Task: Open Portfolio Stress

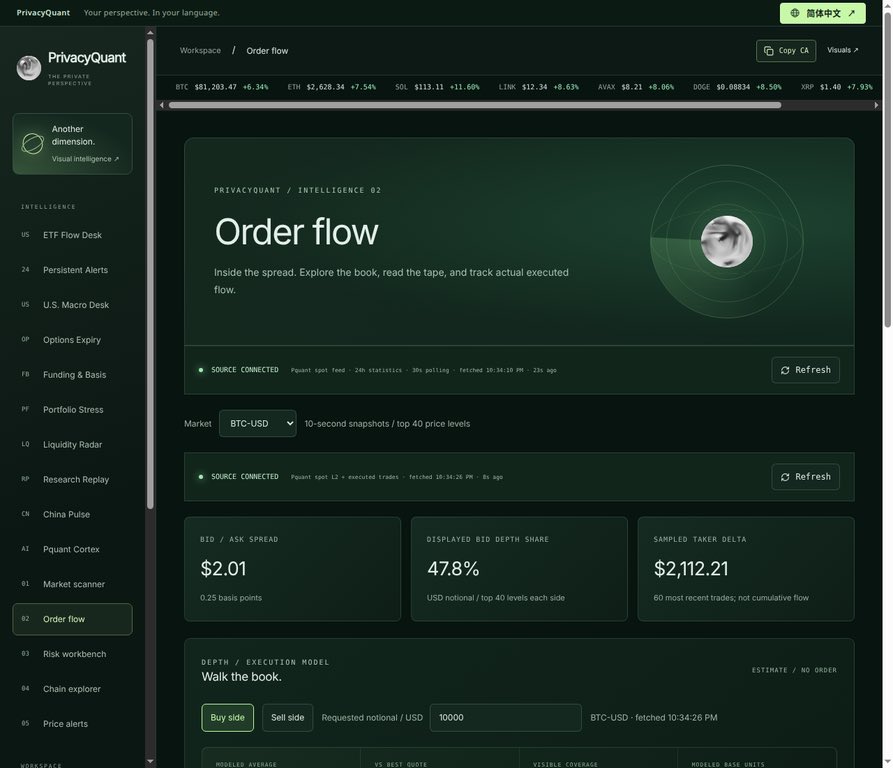Action: pos(72,410)
